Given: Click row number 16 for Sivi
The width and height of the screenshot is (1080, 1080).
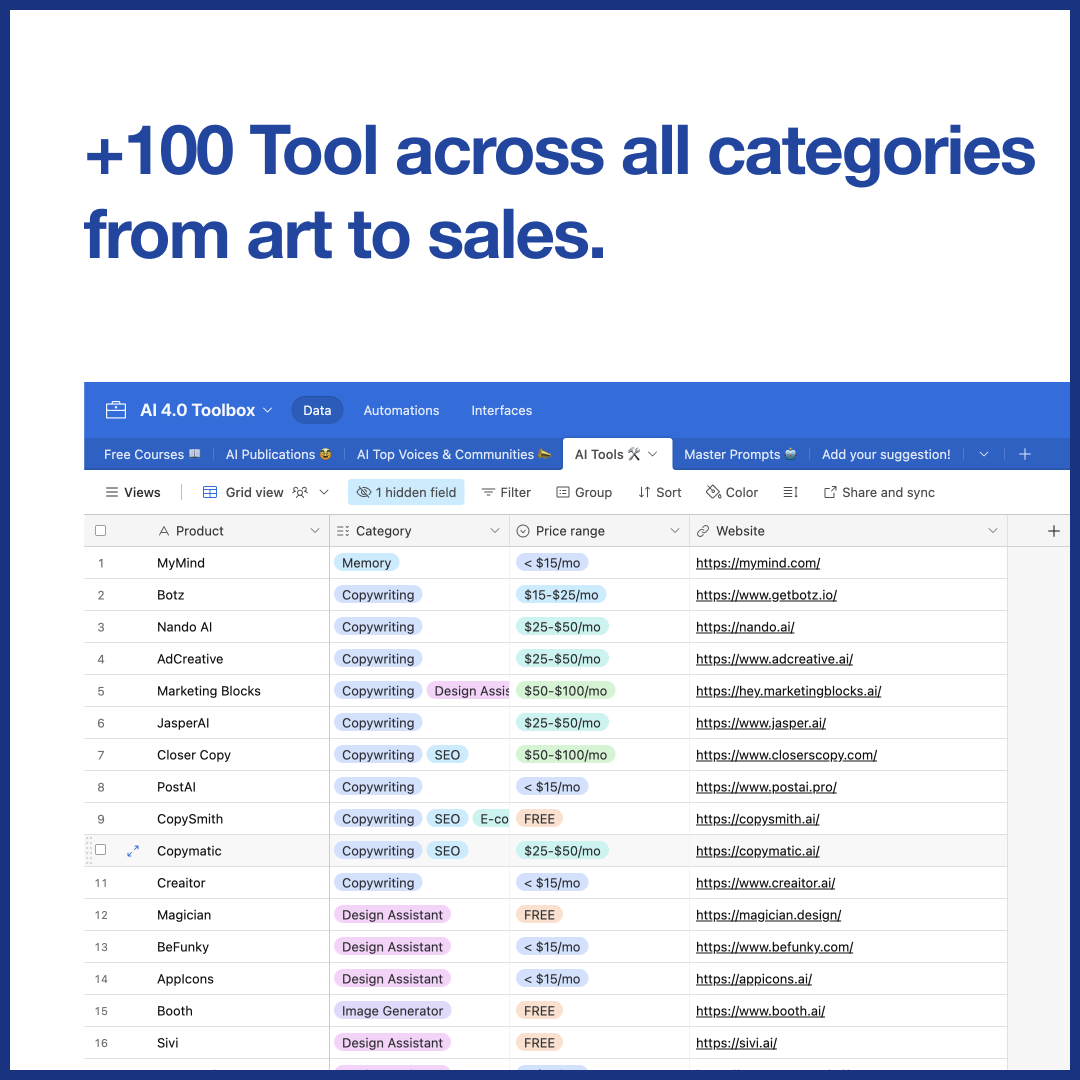Looking at the screenshot, I should [x=101, y=1043].
